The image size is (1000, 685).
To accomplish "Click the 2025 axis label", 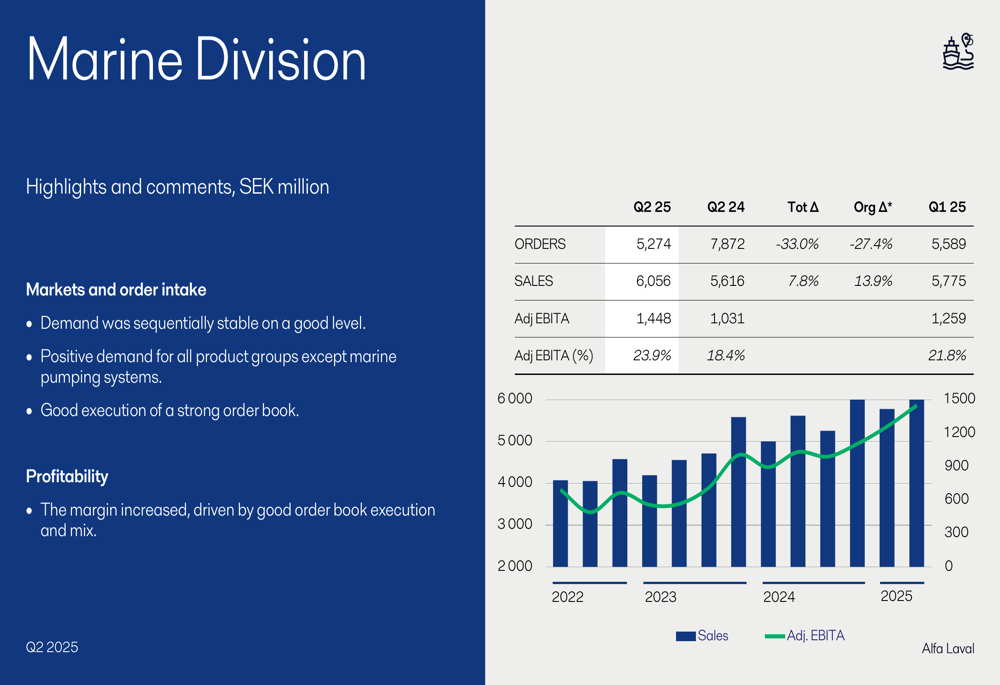I will click(x=896, y=596).
